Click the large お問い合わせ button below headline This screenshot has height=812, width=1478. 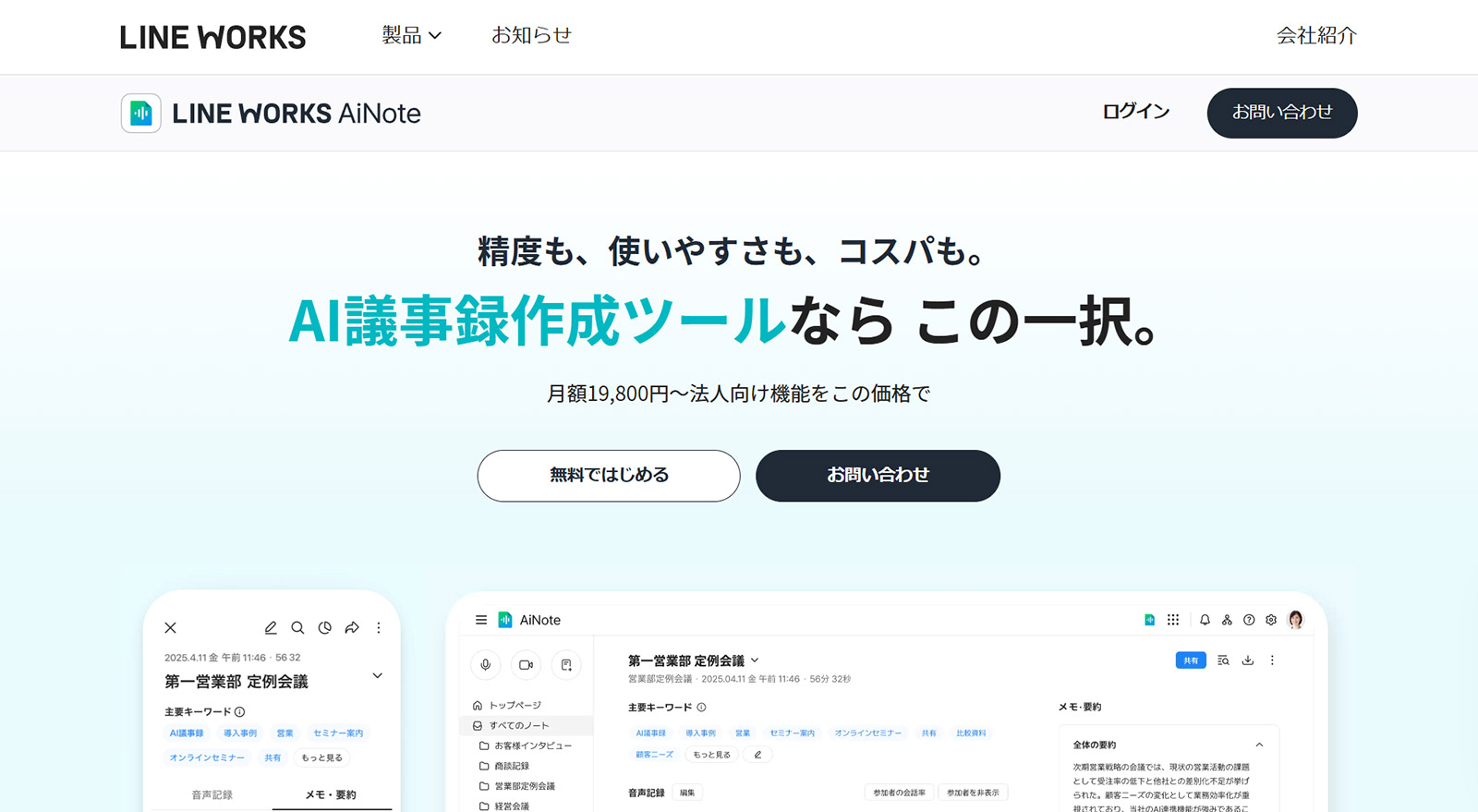(x=878, y=476)
